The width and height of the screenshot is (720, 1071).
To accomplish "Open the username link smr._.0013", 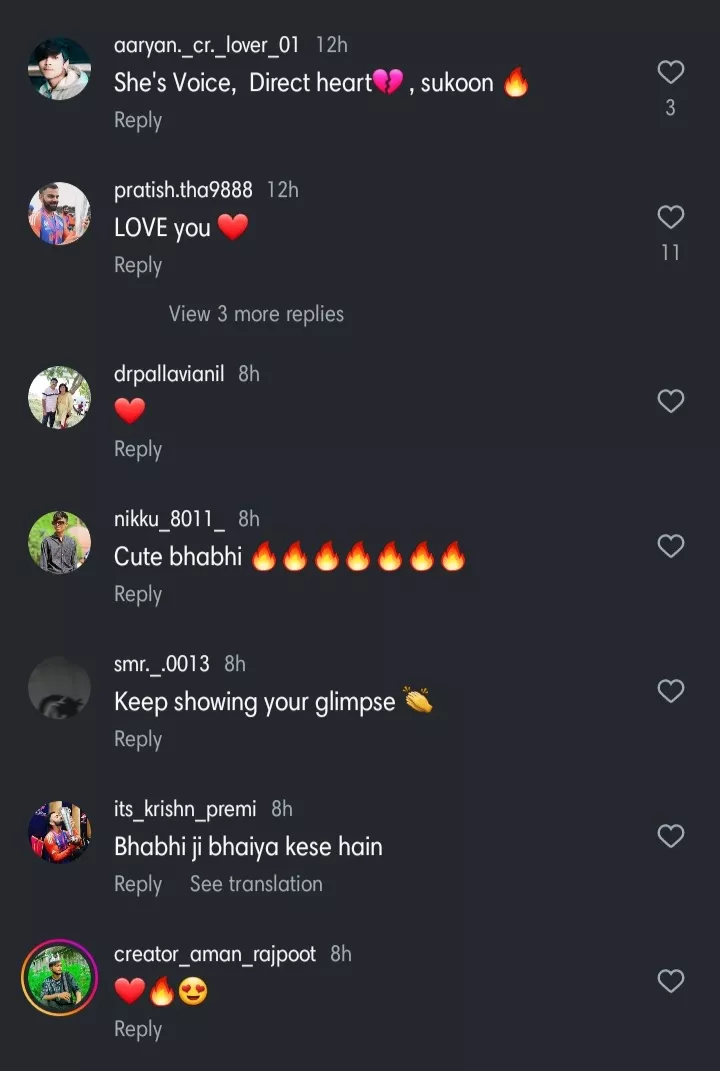I will coord(162,664).
